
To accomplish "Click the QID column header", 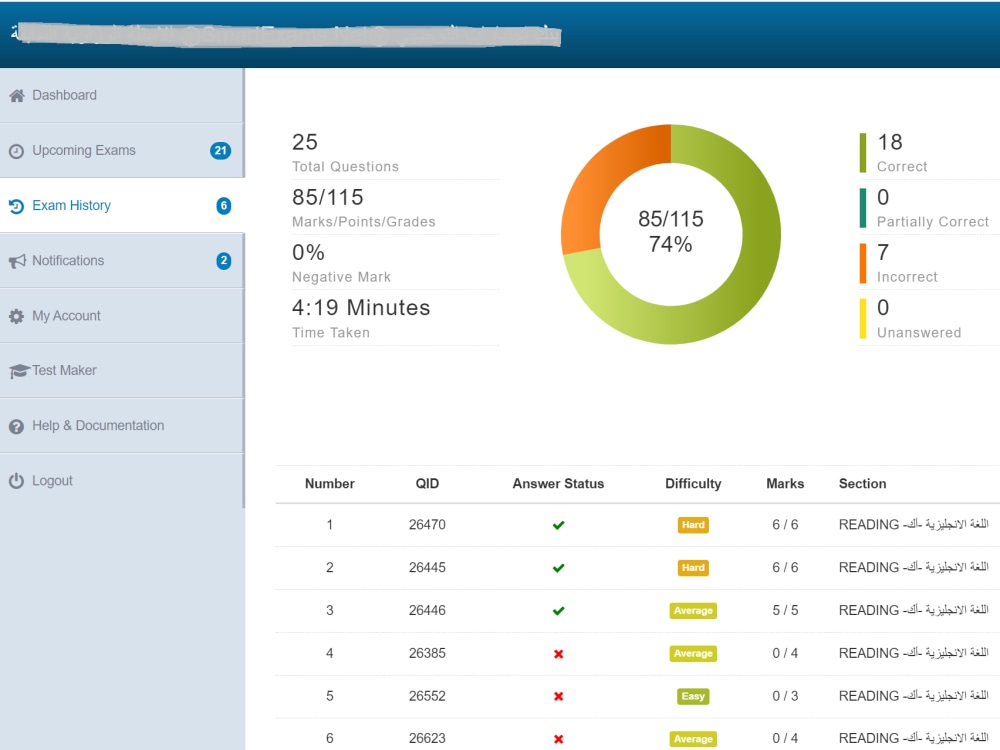I will point(427,483).
